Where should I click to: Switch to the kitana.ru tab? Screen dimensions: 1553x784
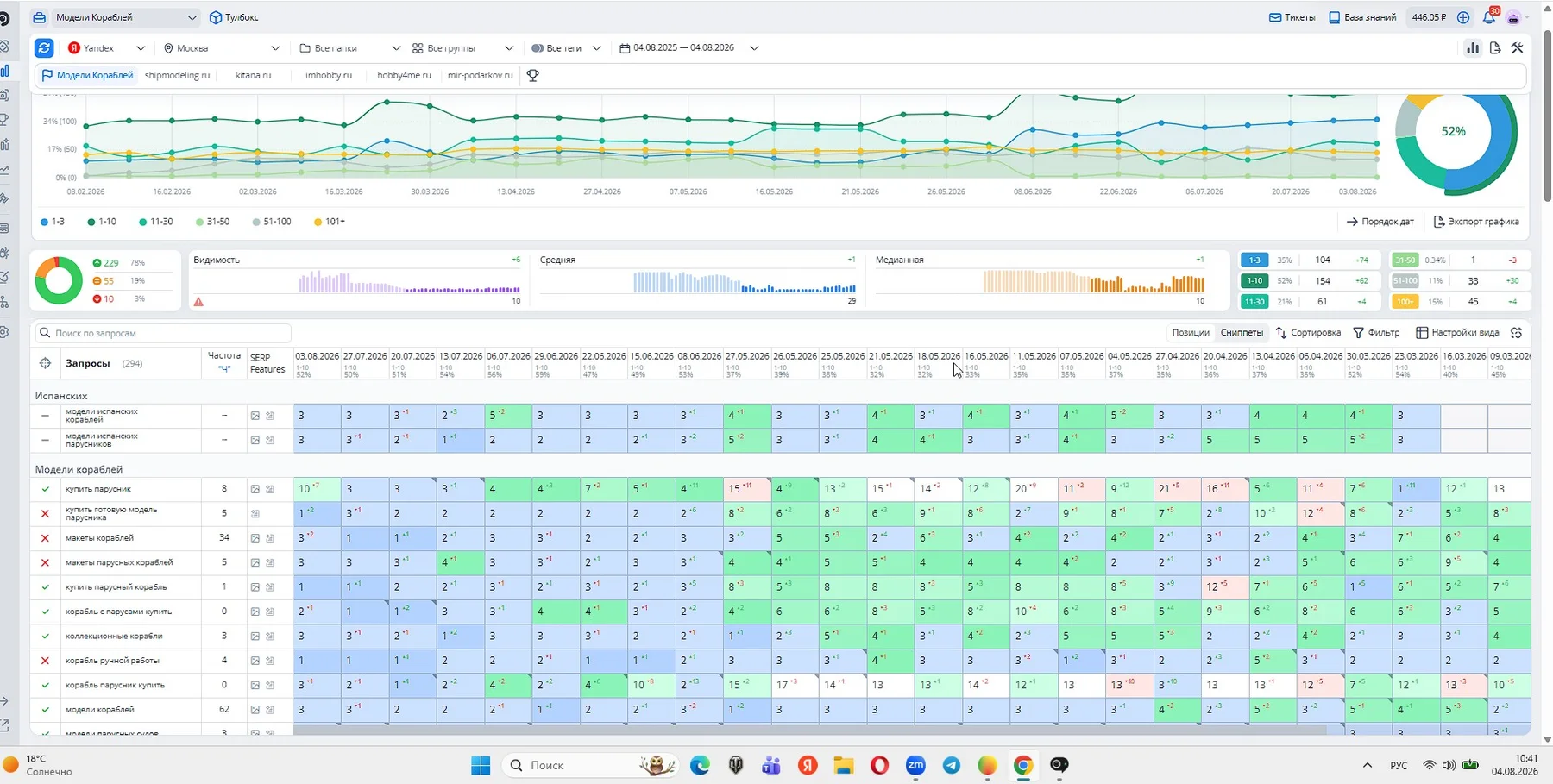click(253, 75)
